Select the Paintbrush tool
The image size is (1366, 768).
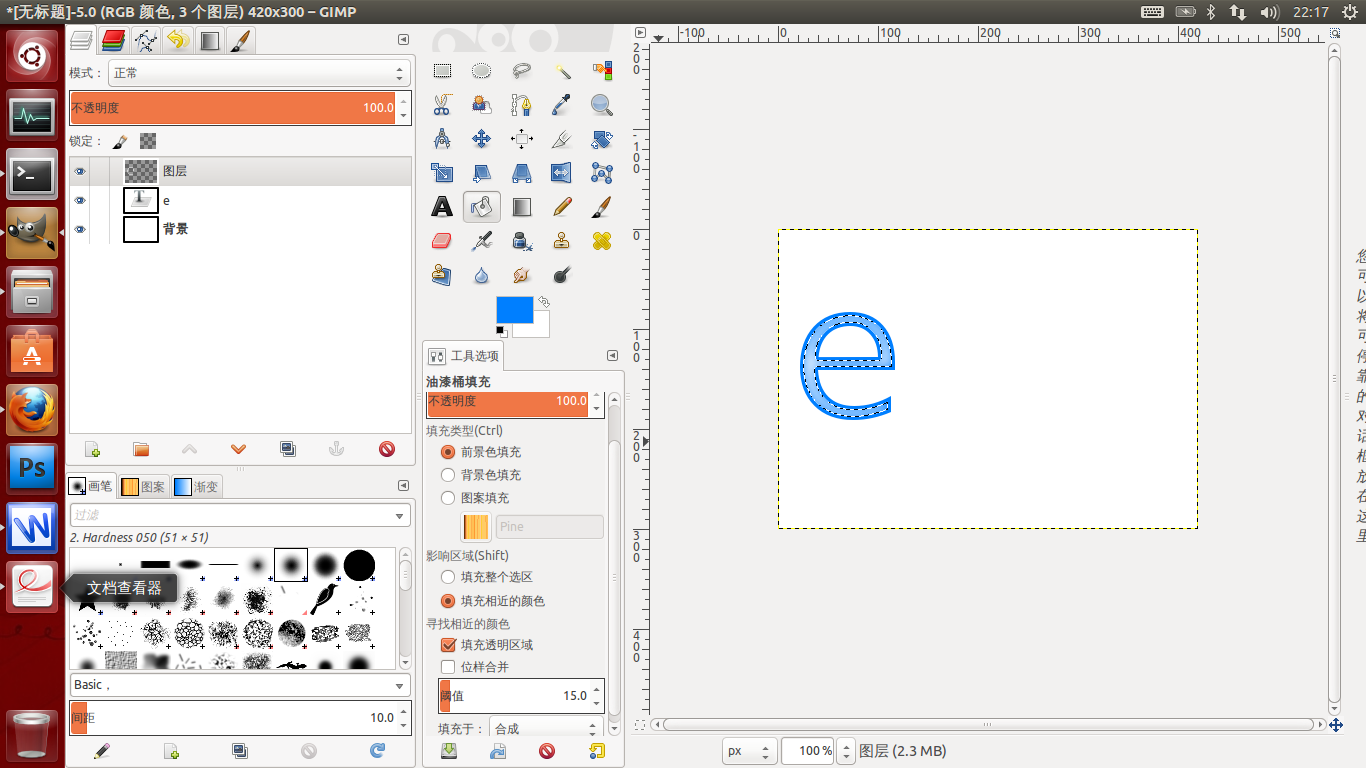point(601,207)
